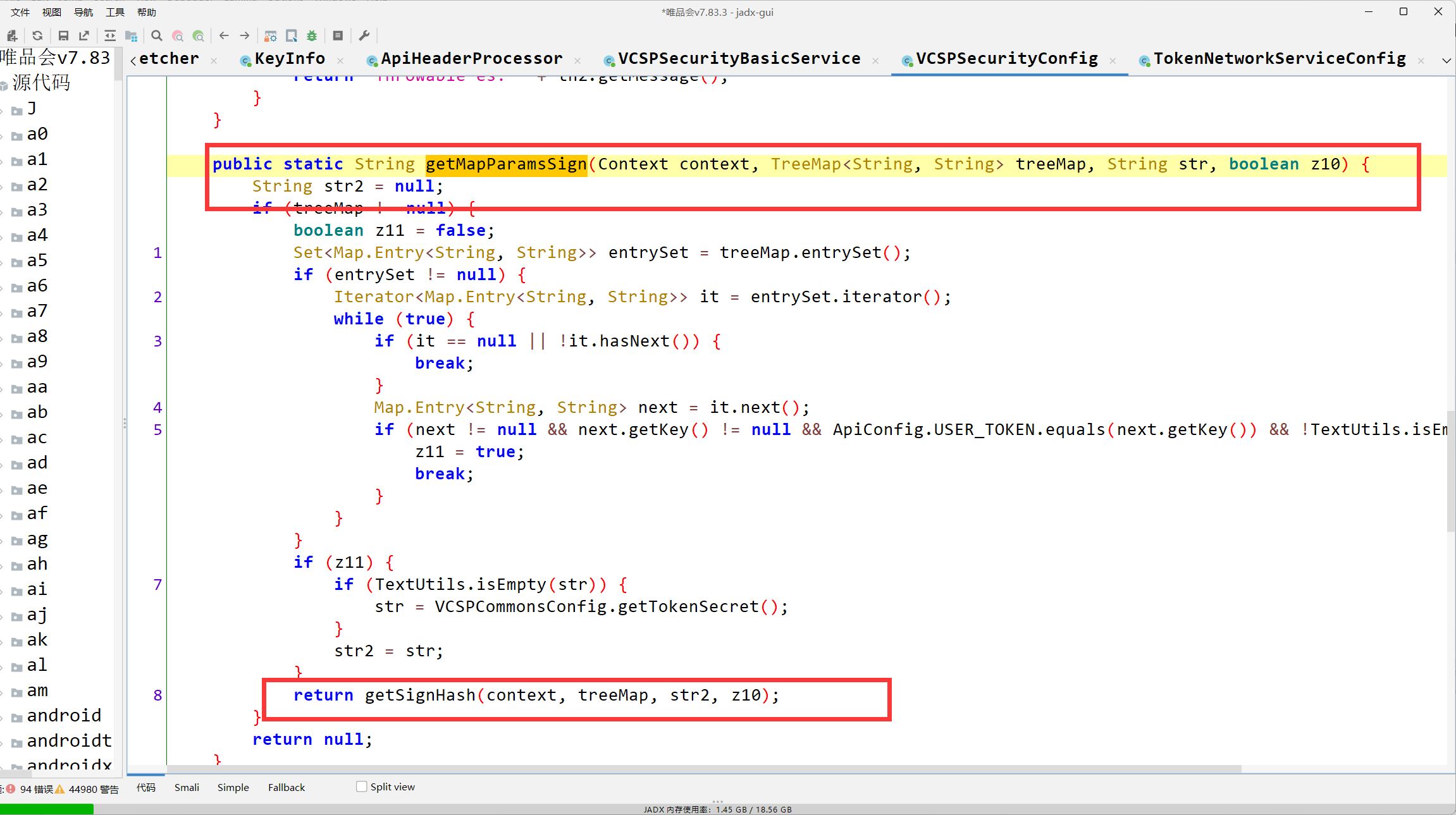Expand the J package node
This screenshot has height=815, width=1456.
(x=2, y=111)
